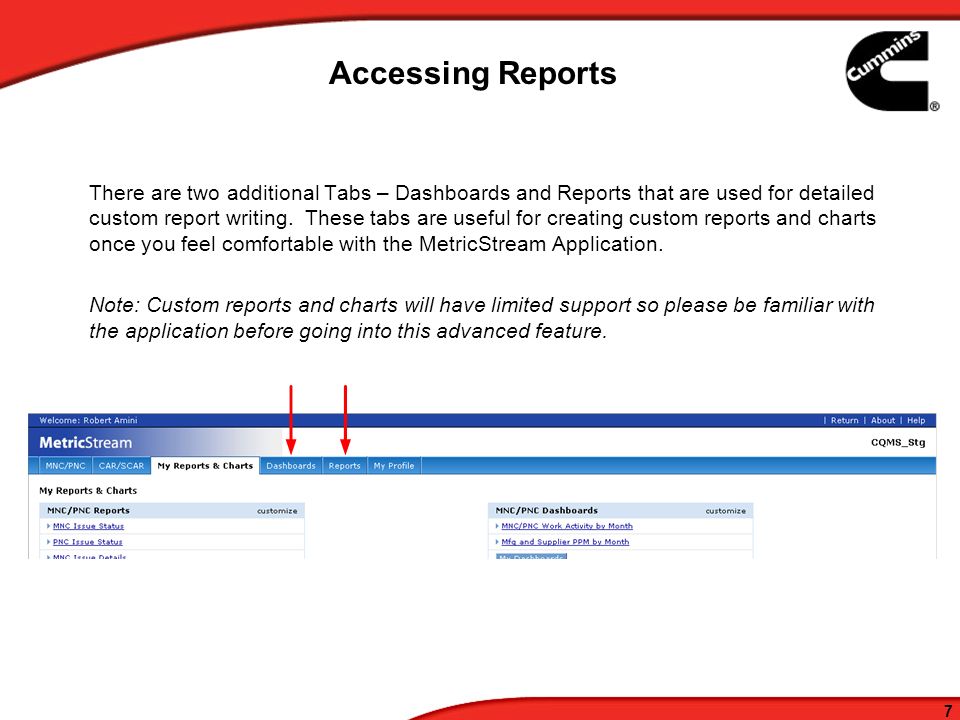Click the 'Accessing Reports' slide title
This screenshot has width=960, height=720.
[x=472, y=73]
